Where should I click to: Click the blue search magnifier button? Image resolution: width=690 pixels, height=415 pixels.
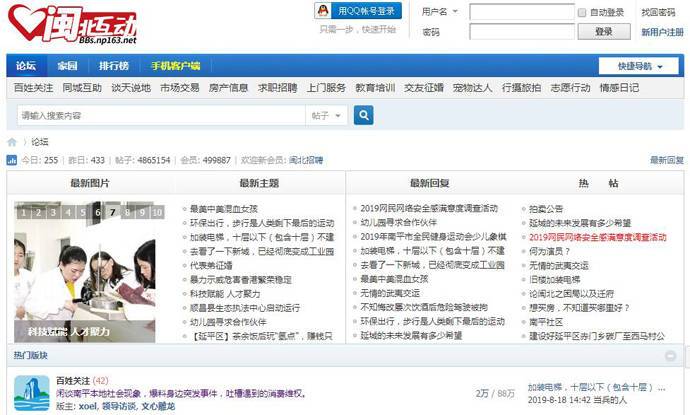pyautogui.click(x=363, y=115)
